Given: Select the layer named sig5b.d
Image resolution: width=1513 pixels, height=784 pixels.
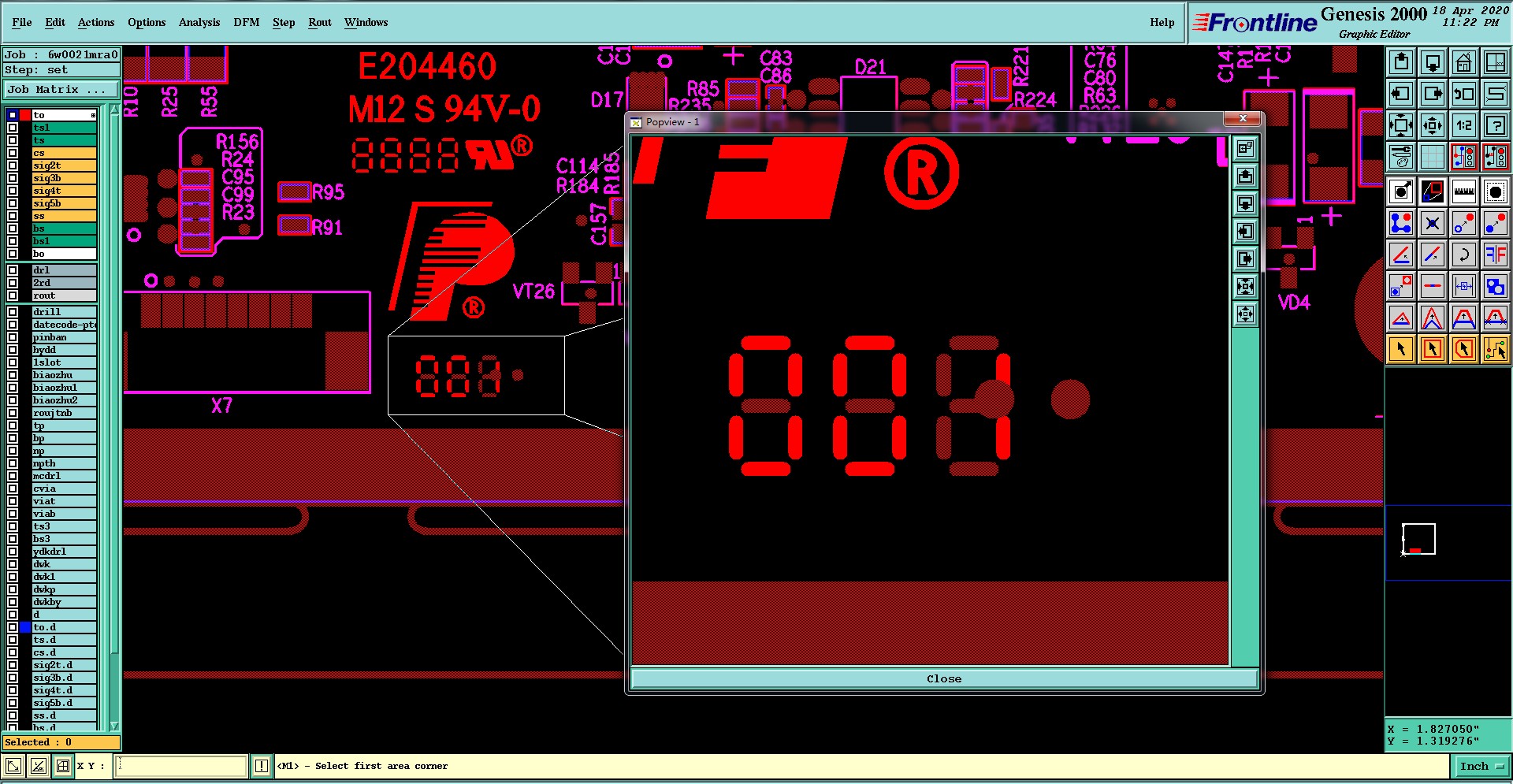Looking at the screenshot, I should click(x=65, y=703).
